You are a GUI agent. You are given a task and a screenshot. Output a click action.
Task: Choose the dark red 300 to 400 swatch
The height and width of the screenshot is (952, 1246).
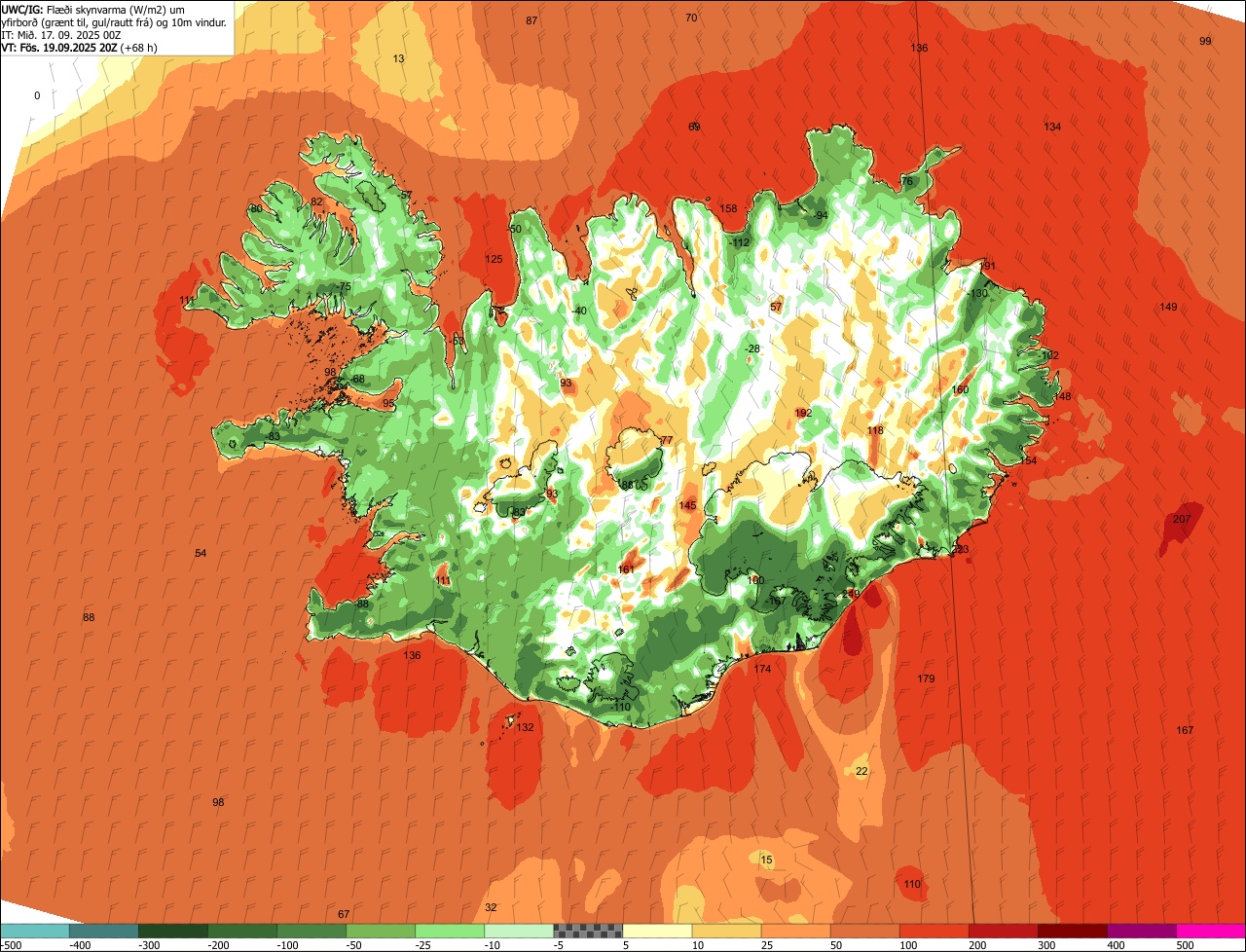tap(1072, 931)
